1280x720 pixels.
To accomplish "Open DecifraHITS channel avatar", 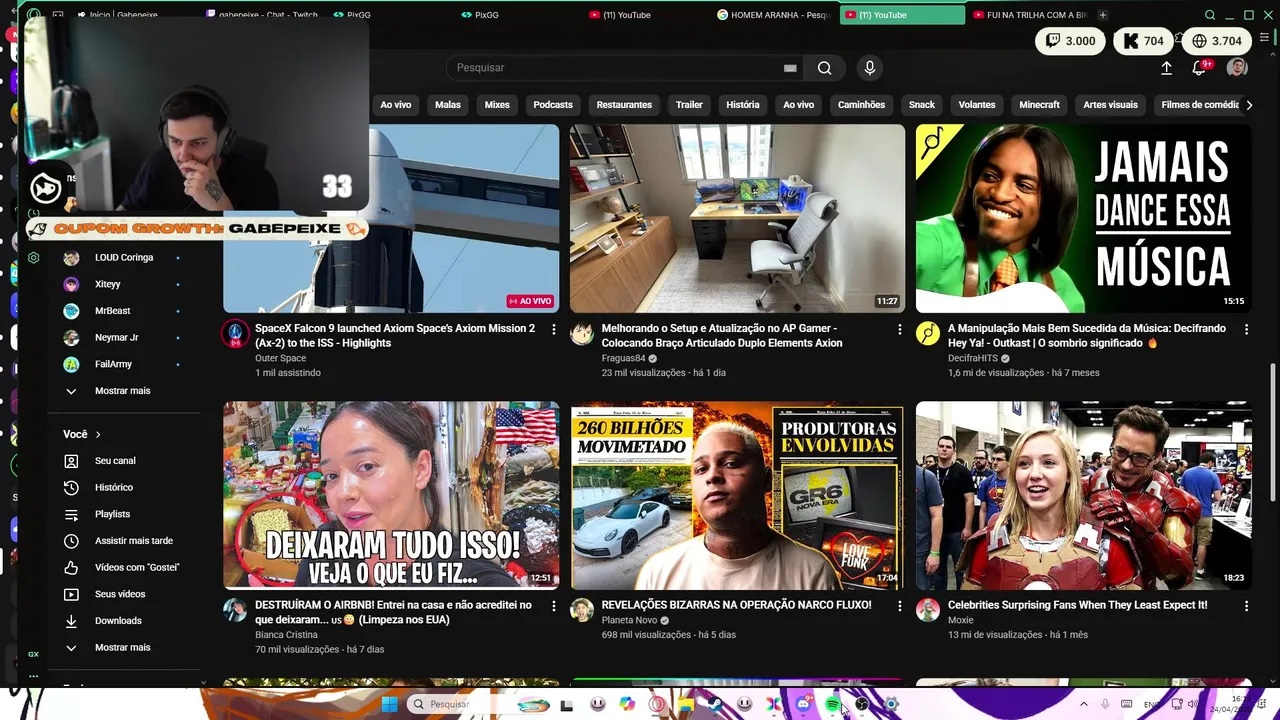I will pyautogui.click(x=928, y=334).
